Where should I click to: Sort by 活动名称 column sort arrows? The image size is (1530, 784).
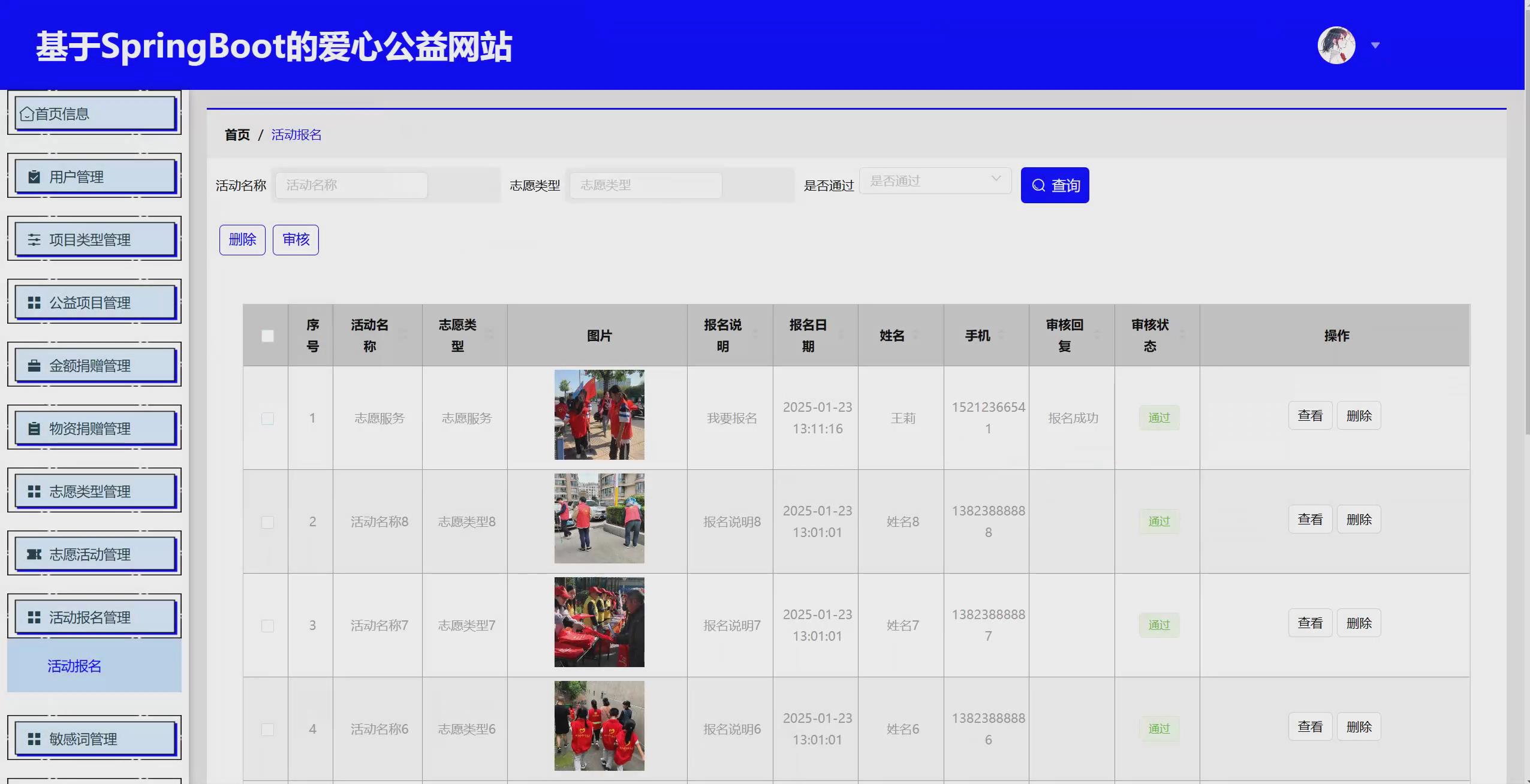pyautogui.click(x=403, y=335)
